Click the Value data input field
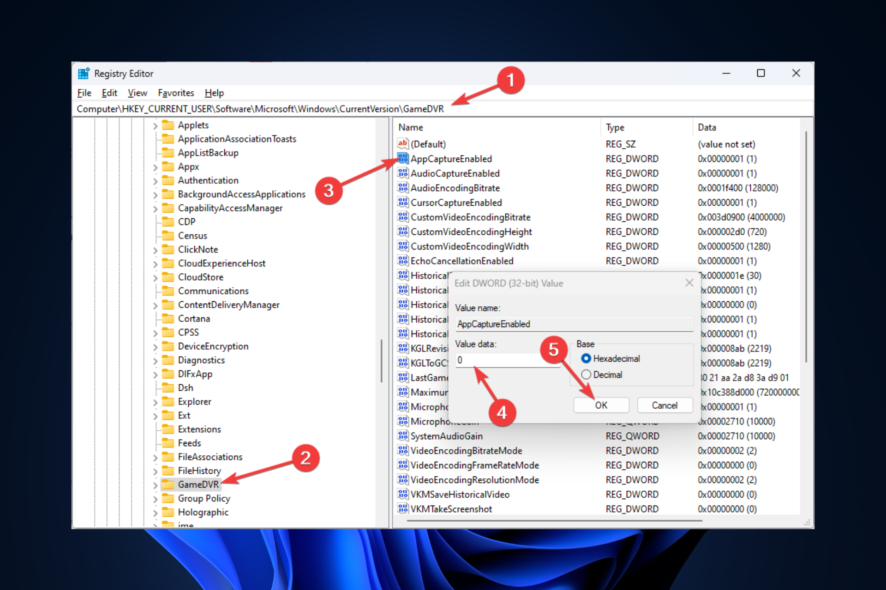 pos(505,360)
